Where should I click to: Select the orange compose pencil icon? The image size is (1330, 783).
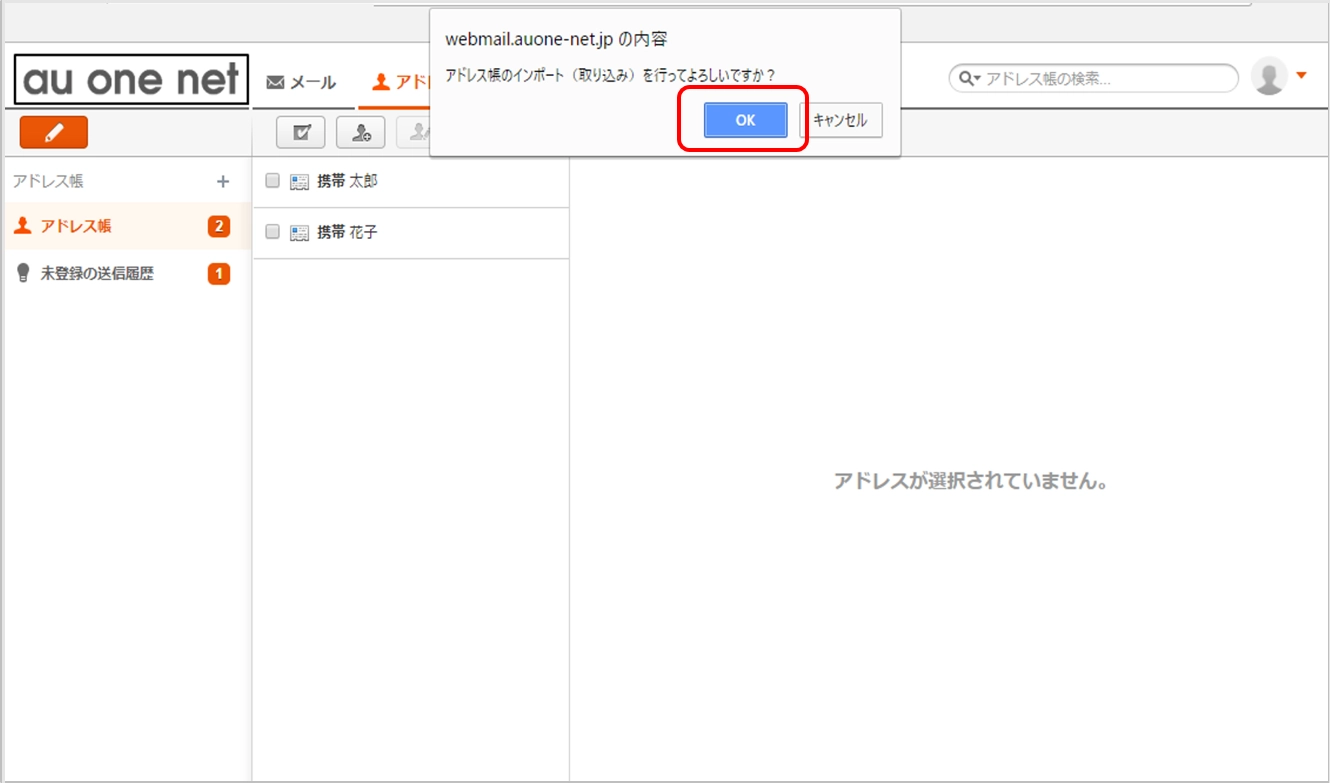(53, 132)
